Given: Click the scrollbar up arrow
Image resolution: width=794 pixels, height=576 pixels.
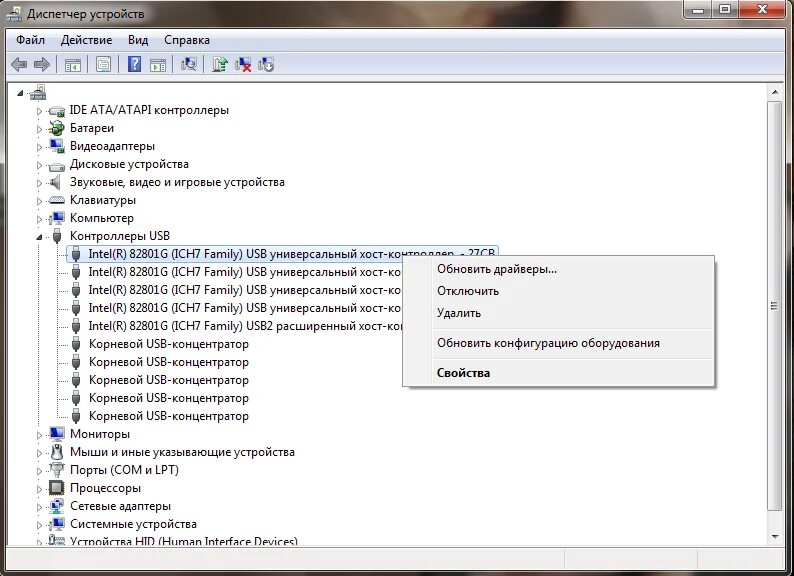Looking at the screenshot, I should [775, 92].
